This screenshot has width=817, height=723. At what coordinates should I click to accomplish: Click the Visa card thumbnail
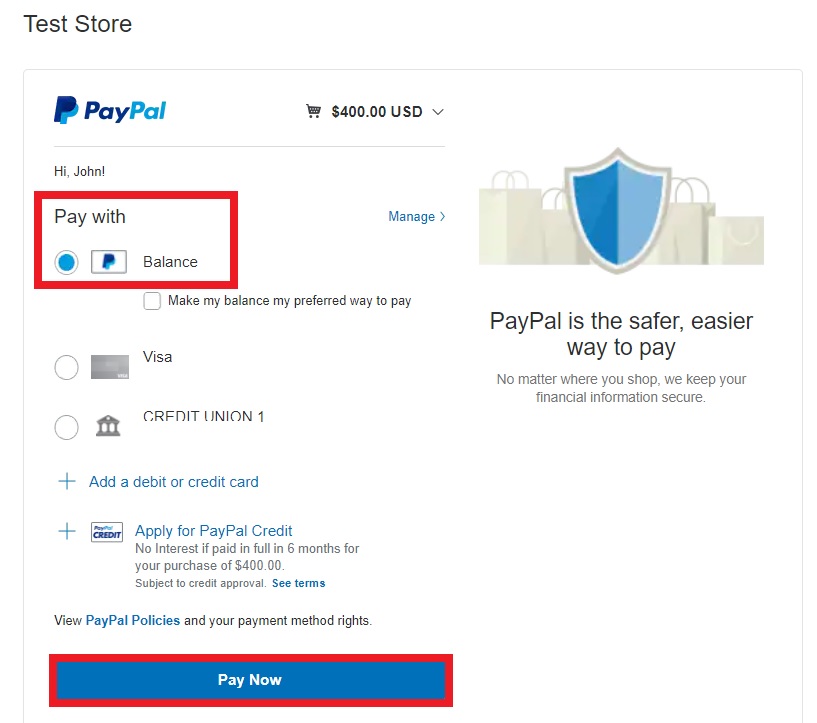[x=109, y=367]
